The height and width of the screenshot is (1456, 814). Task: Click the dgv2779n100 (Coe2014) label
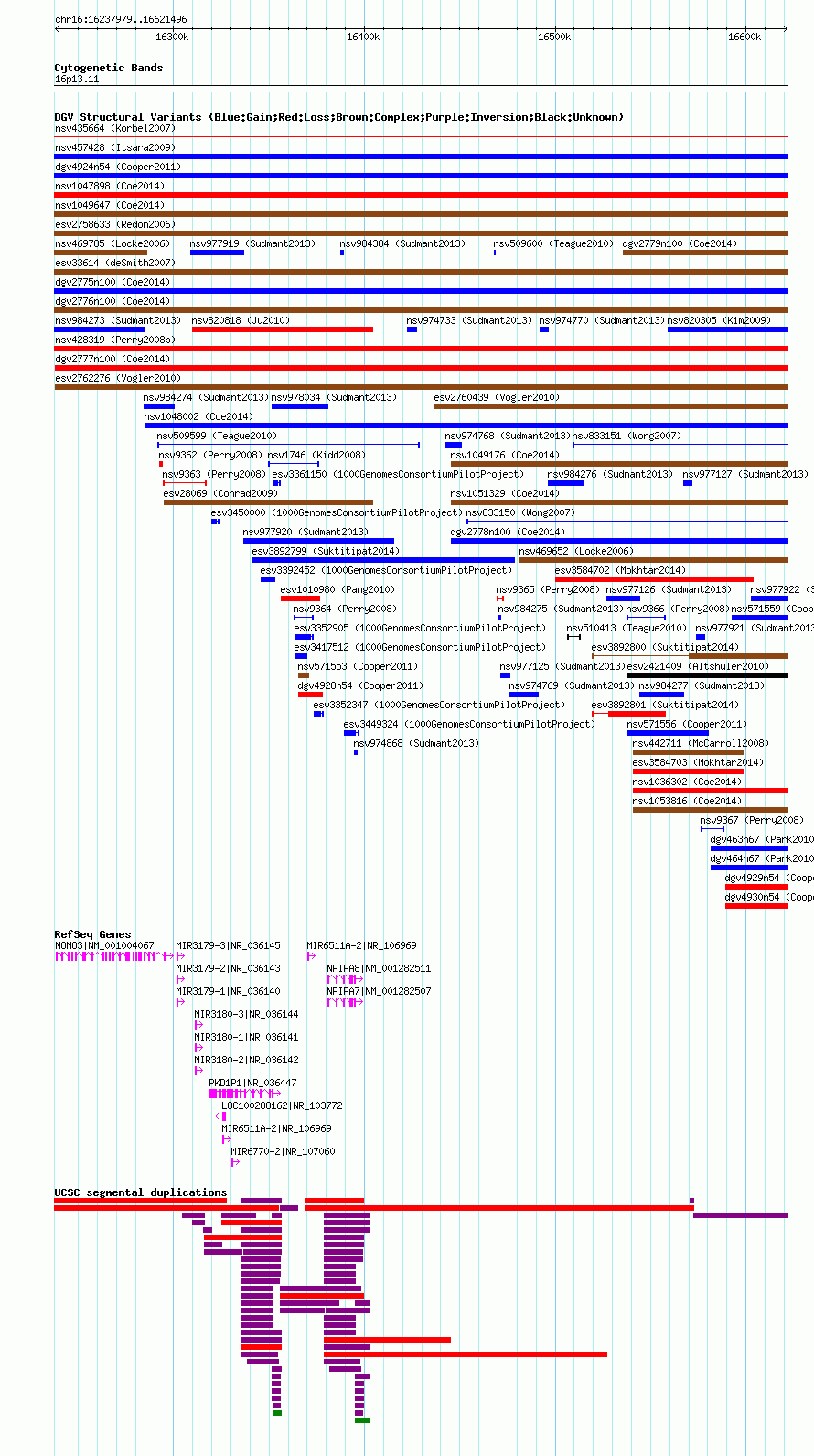click(679, 243)
